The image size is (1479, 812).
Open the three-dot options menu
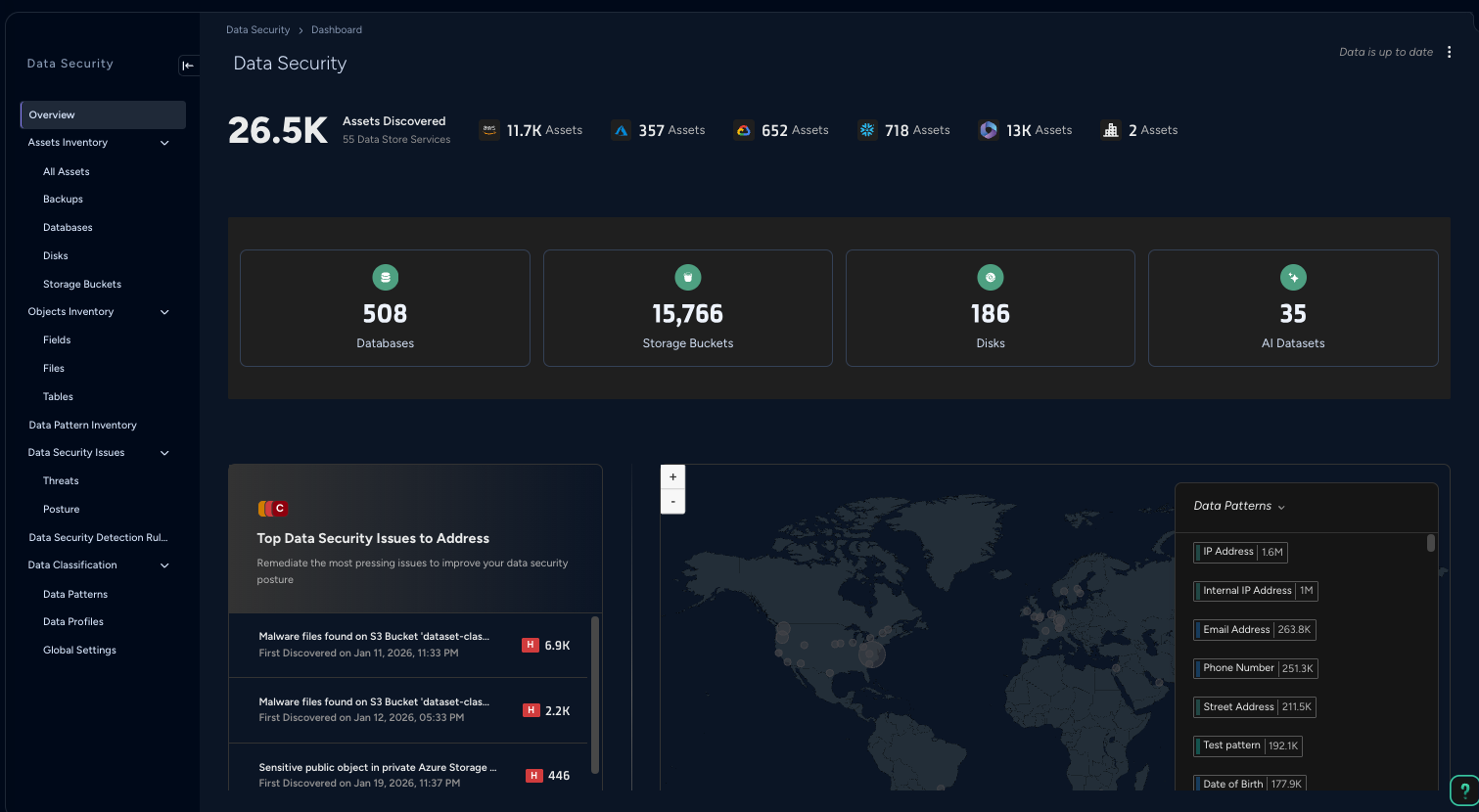click(1450, 53)
